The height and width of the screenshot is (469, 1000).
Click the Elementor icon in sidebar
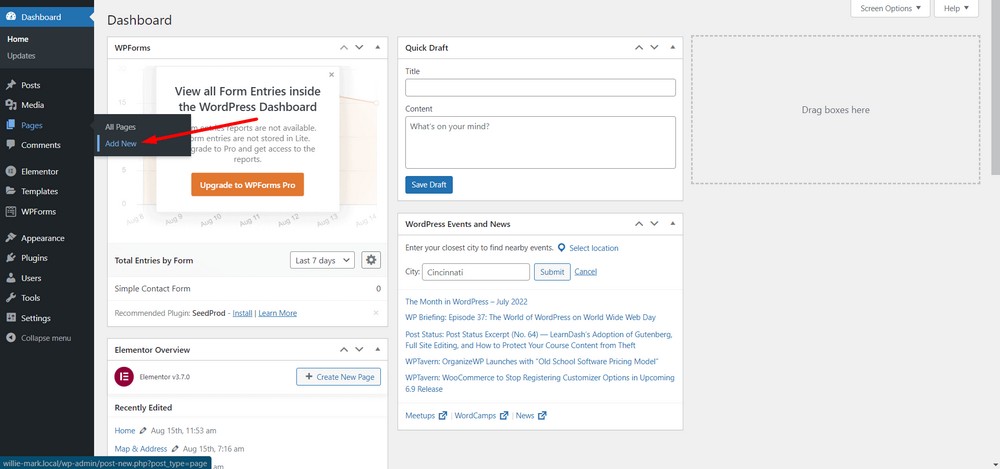click(10, 172)
